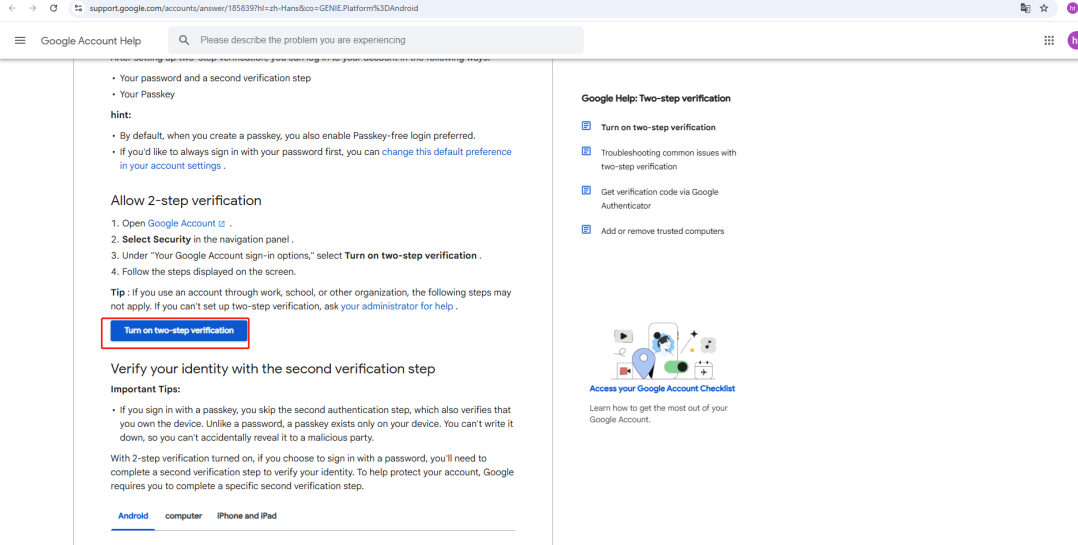Open Troubleshooting common issues sidebar article
Viewport: 1078px width, 545px height.
(668, 159)
